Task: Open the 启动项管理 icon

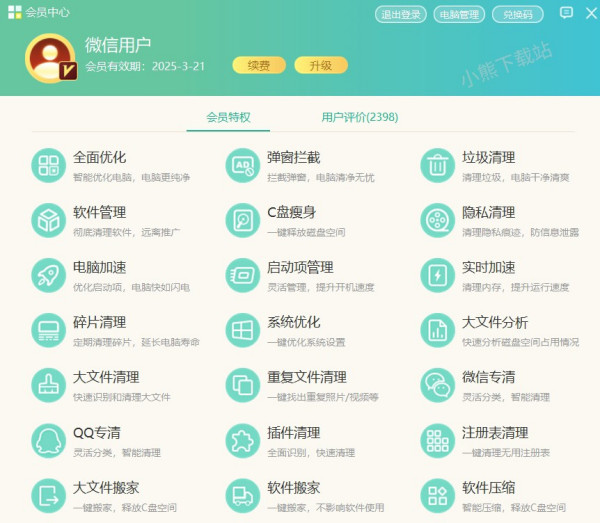Action: coord(243,275)
